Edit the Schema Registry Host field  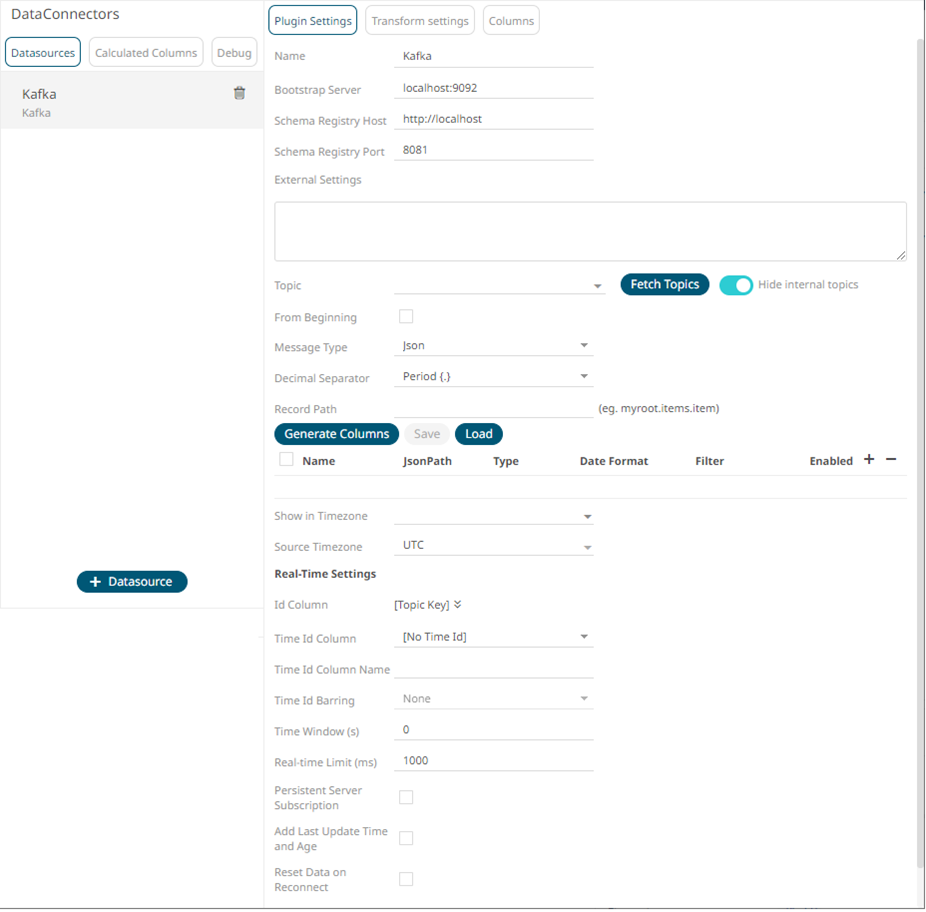tap(494, 119)
